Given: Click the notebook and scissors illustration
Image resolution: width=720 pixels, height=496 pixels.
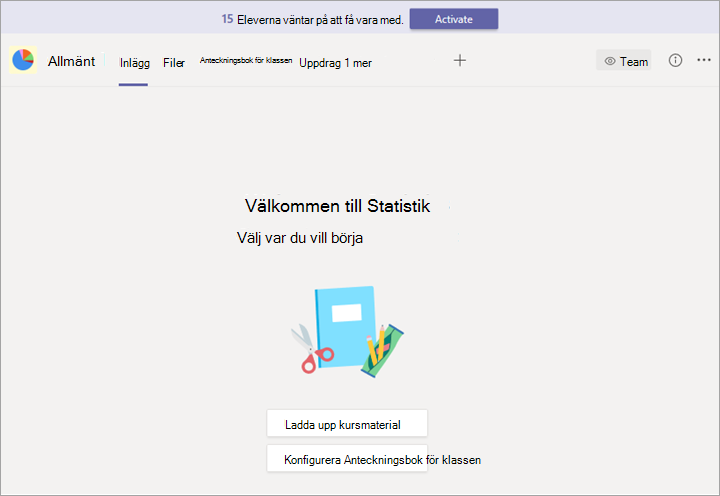Looking at the screenshot, I should (347, 332).
